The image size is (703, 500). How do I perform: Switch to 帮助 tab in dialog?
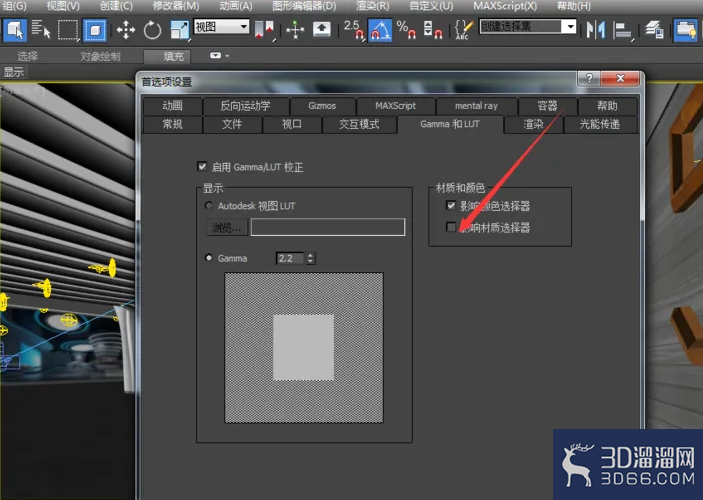(x=607, y=106)
